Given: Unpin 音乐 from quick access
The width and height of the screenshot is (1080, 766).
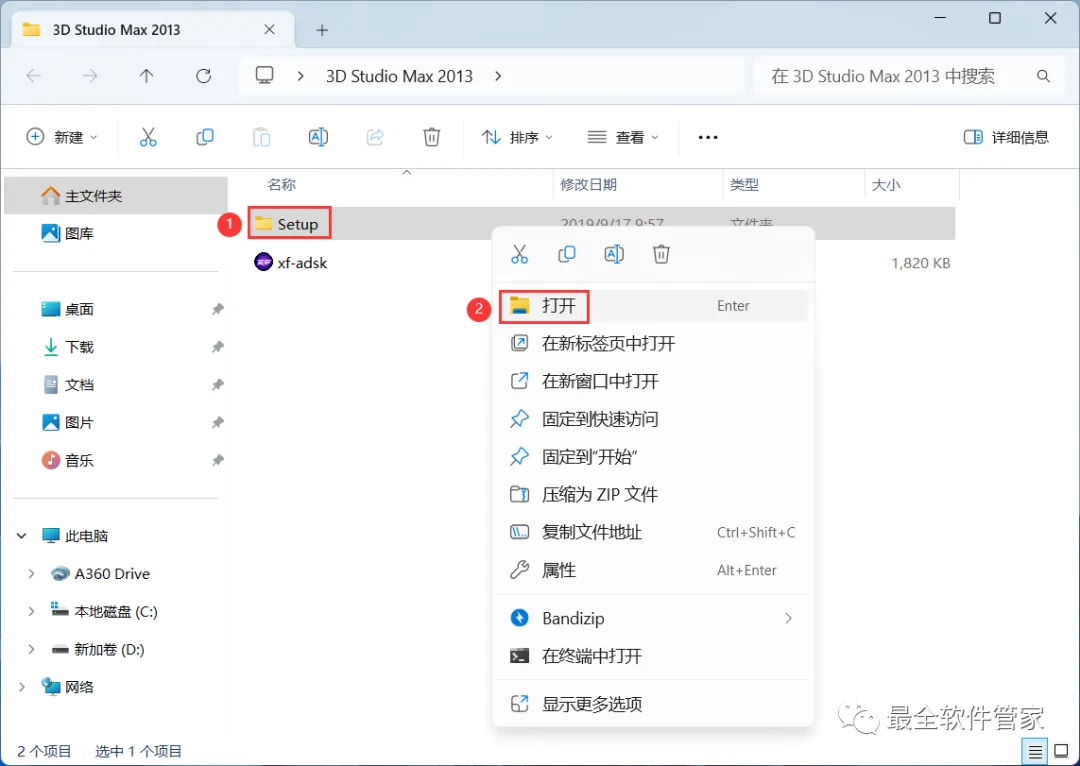Looking at the screenshot, I should coord(218,459).
